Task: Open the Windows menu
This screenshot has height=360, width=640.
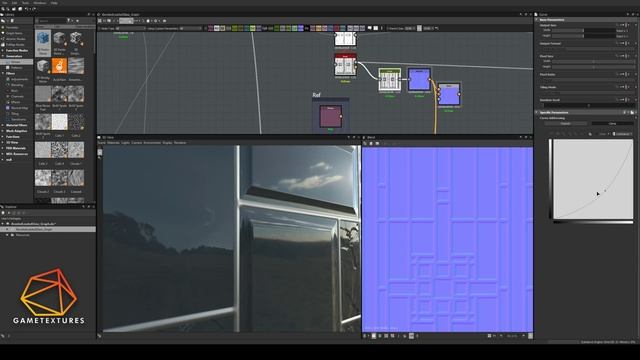Action: (40, 3)
